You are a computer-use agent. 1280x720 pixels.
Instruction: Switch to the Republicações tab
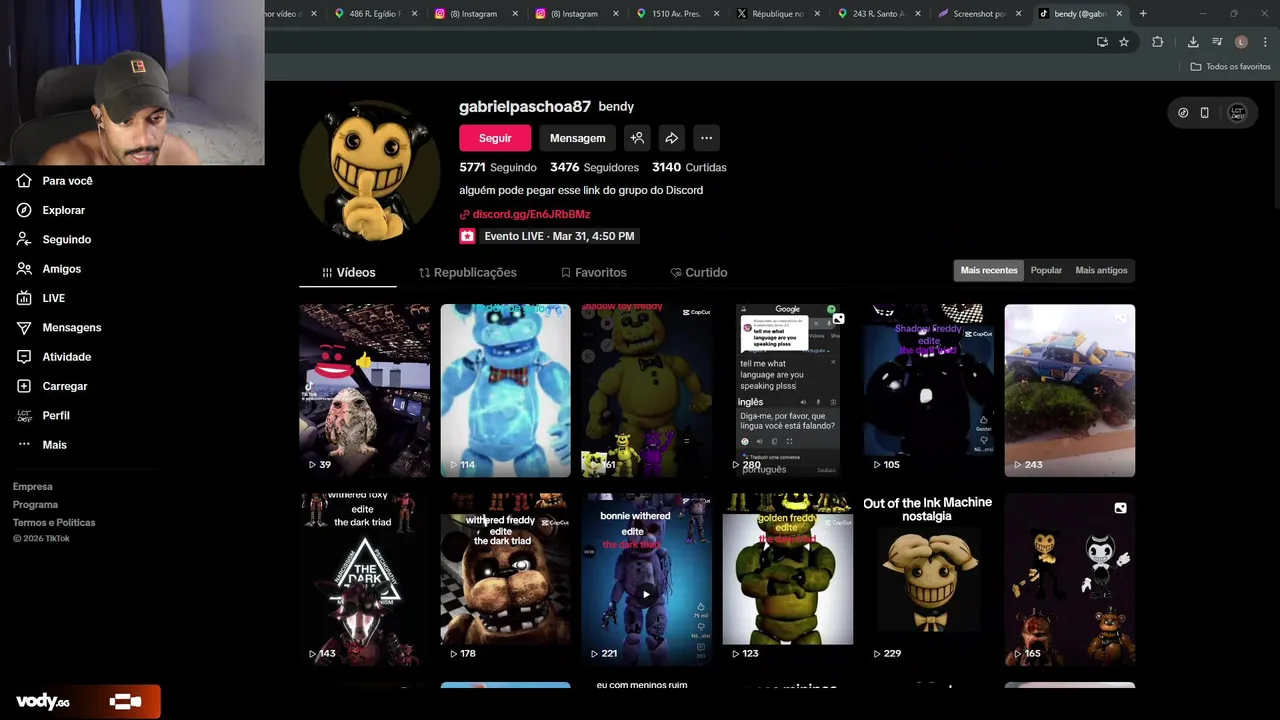pyautogui.click(x=468, y=272)
